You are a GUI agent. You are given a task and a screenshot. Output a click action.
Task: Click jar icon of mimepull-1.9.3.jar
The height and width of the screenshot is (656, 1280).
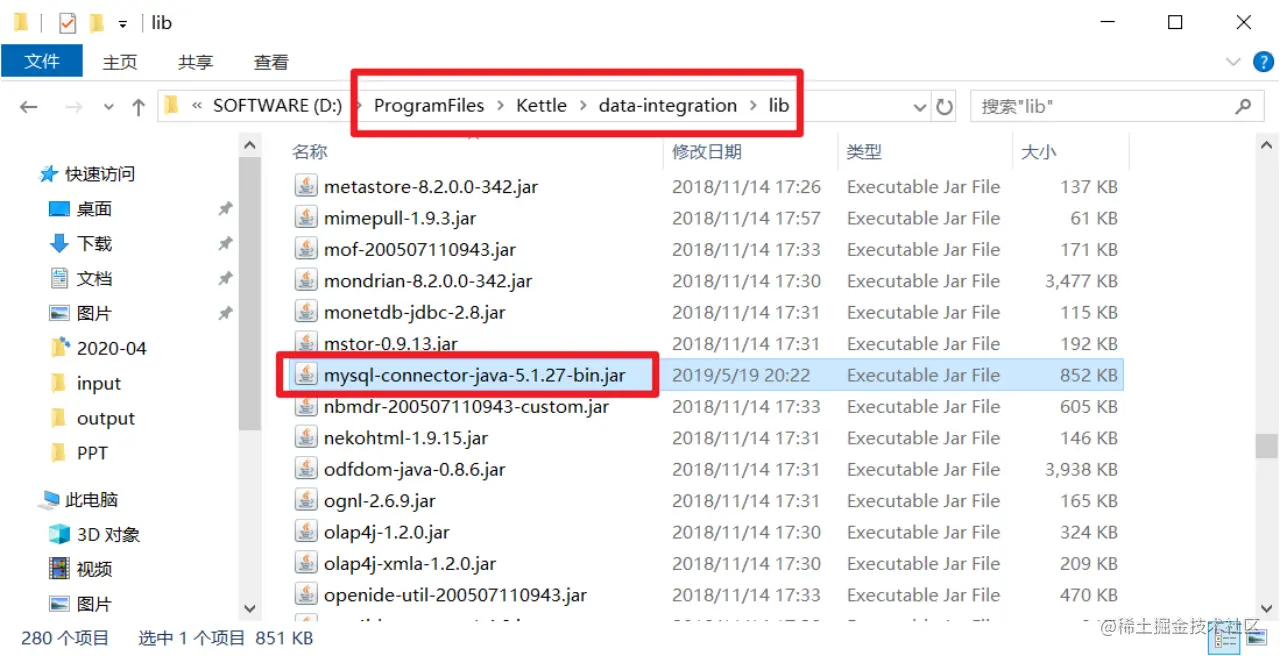[305, 218]
